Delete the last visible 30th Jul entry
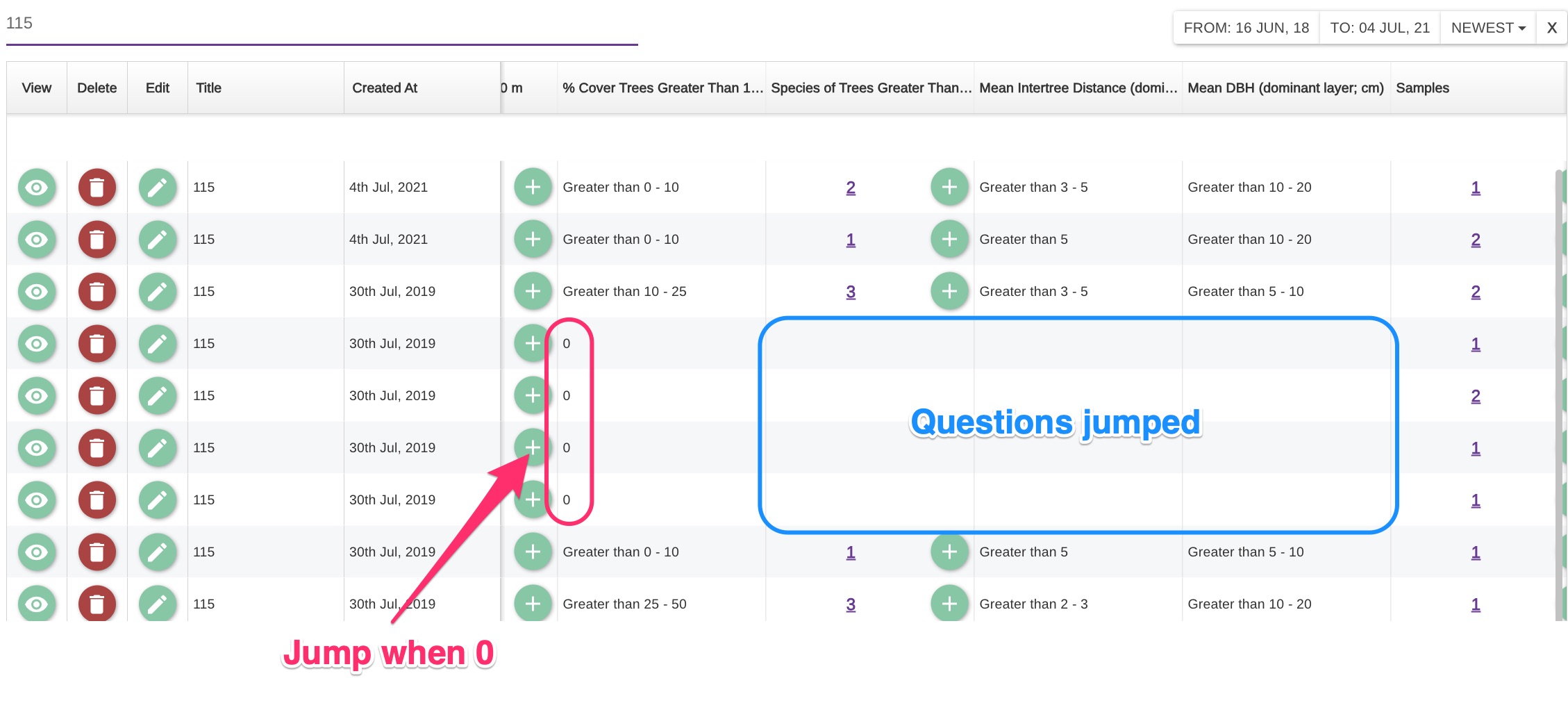 pyautogui.click(x=97, y=604)
